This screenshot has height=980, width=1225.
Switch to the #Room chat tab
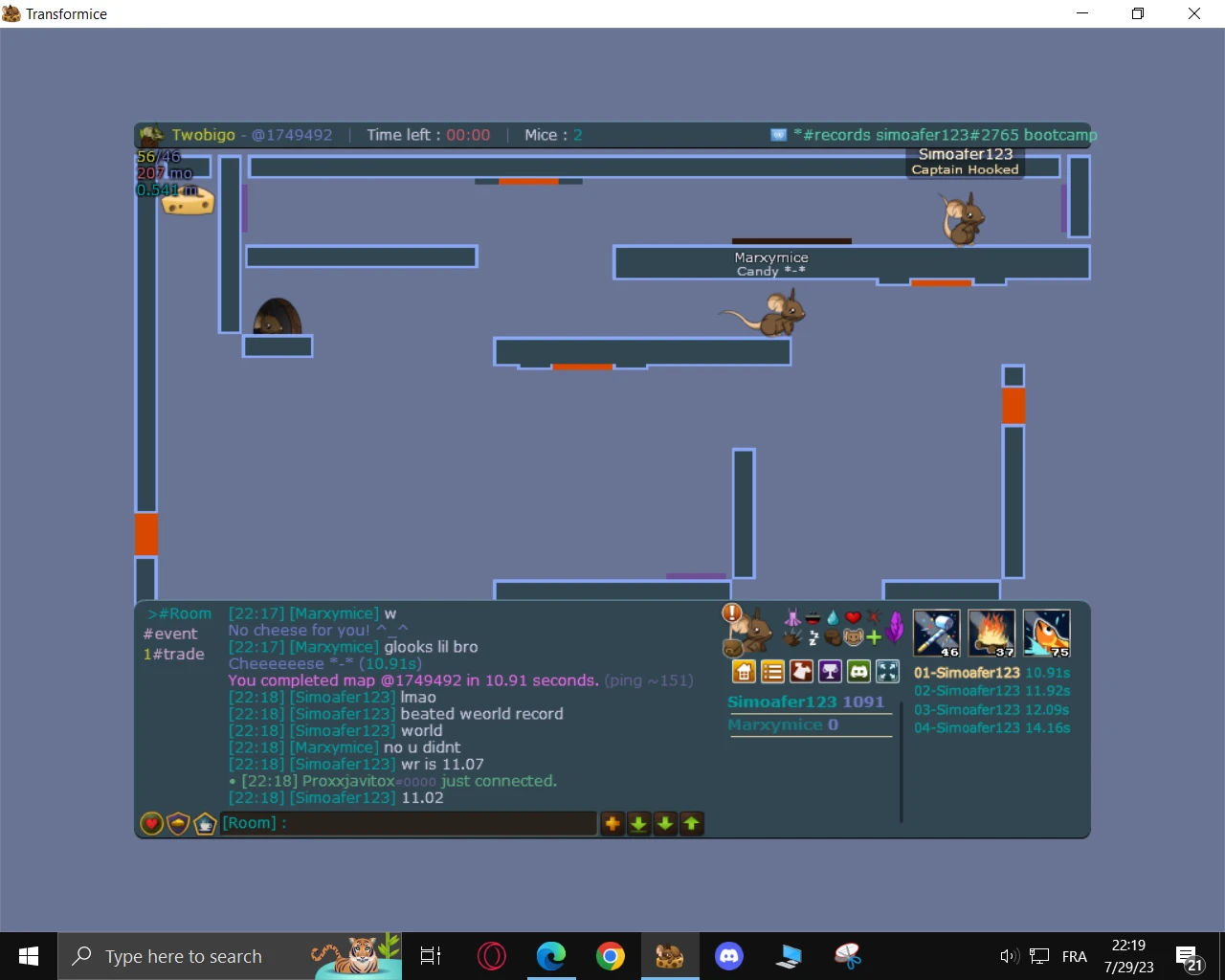180,613
